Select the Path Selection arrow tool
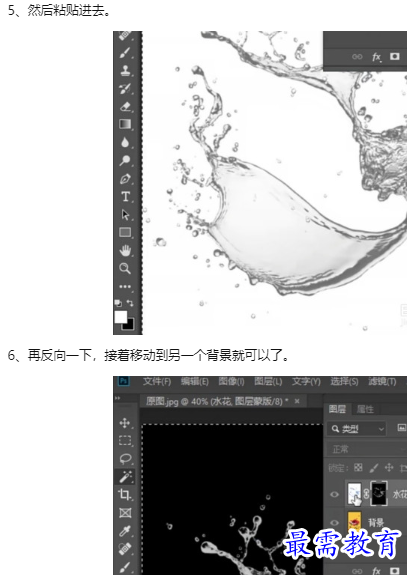This screenshot has height=575, width=407. (x=125, y=215)
